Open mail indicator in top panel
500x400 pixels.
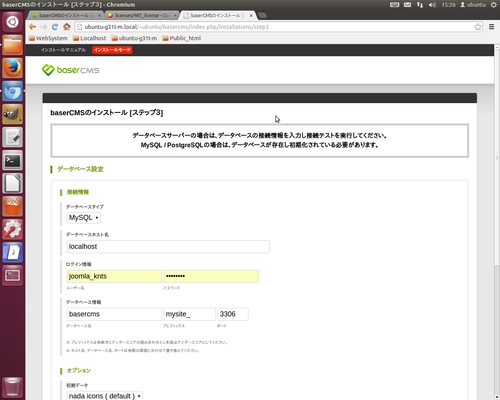coord(407,5)
